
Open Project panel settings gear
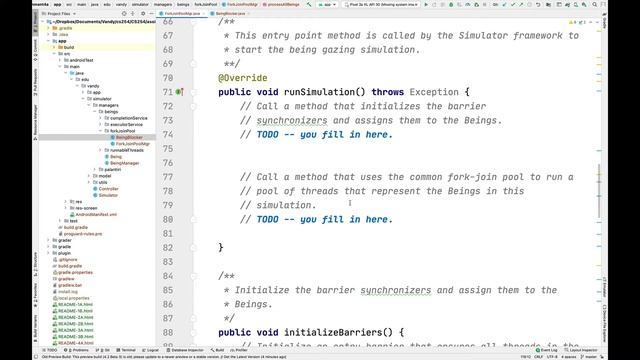pyautogui.click(x=143, y=13)
